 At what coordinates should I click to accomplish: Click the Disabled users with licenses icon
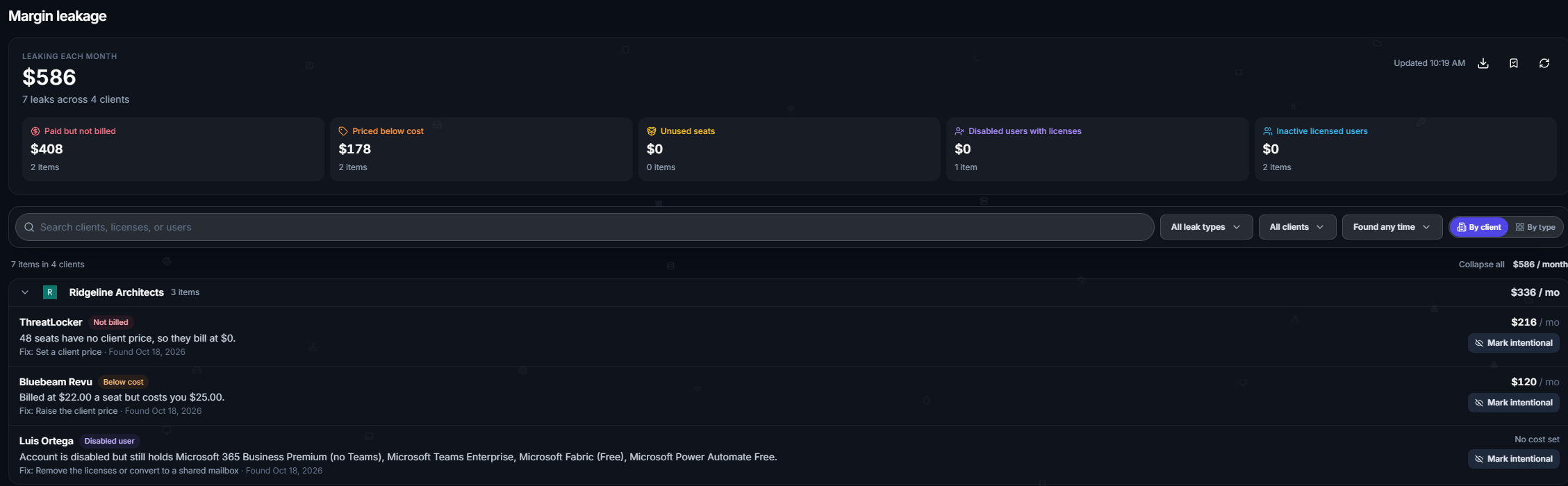point(959,131)
